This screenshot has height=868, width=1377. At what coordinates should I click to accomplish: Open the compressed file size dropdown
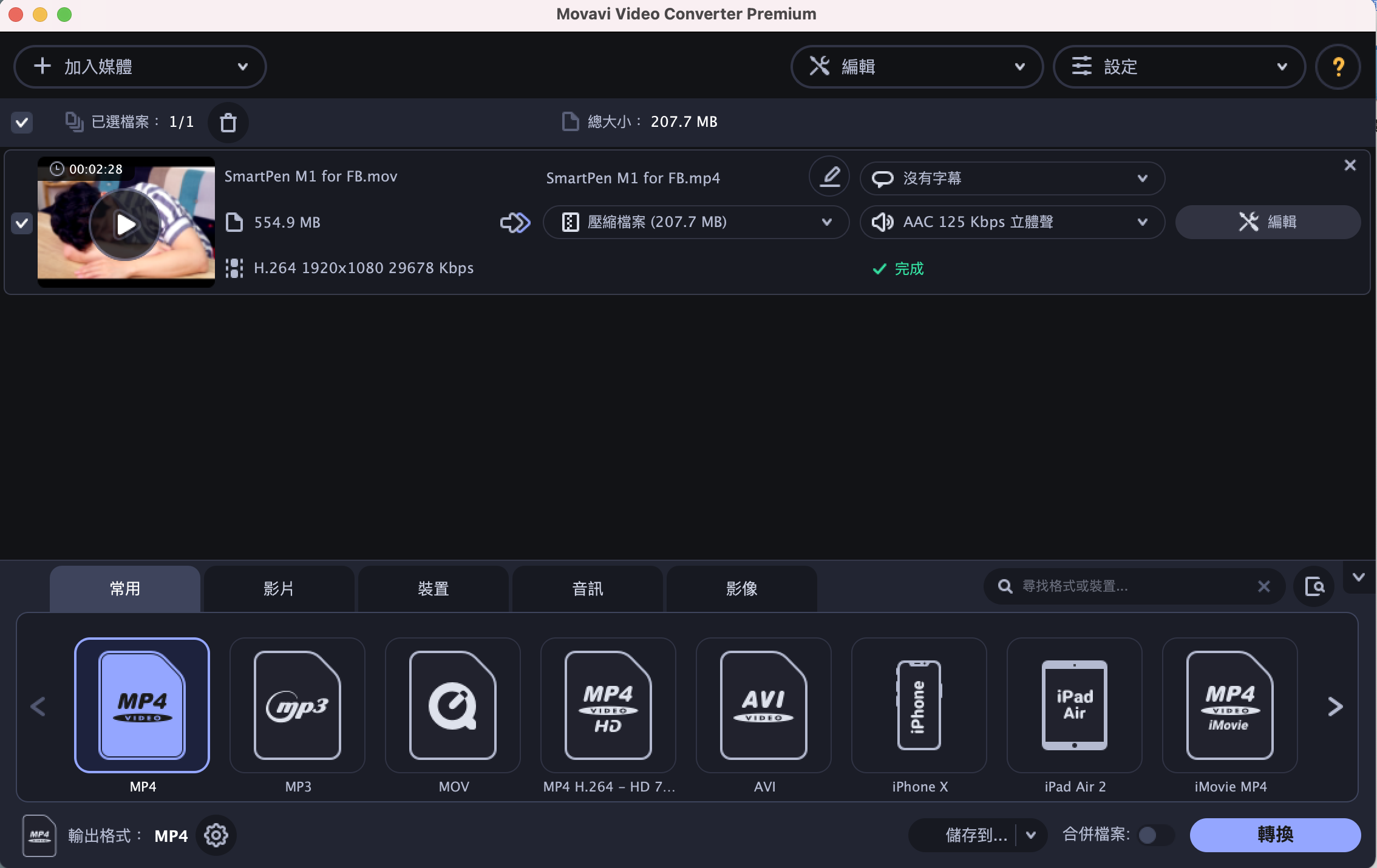pyautogui.click(x=696, y=222)
